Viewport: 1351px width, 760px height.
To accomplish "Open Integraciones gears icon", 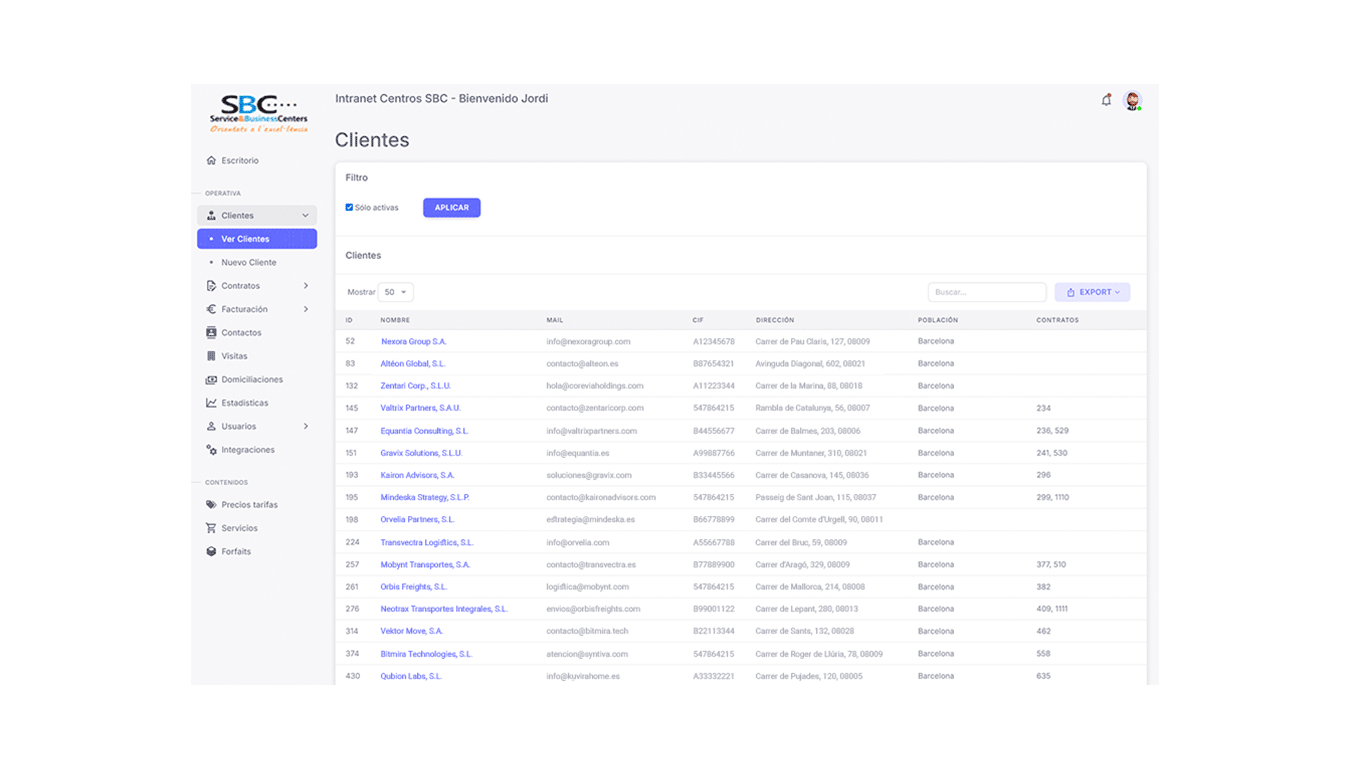I will tap(211, 450).
